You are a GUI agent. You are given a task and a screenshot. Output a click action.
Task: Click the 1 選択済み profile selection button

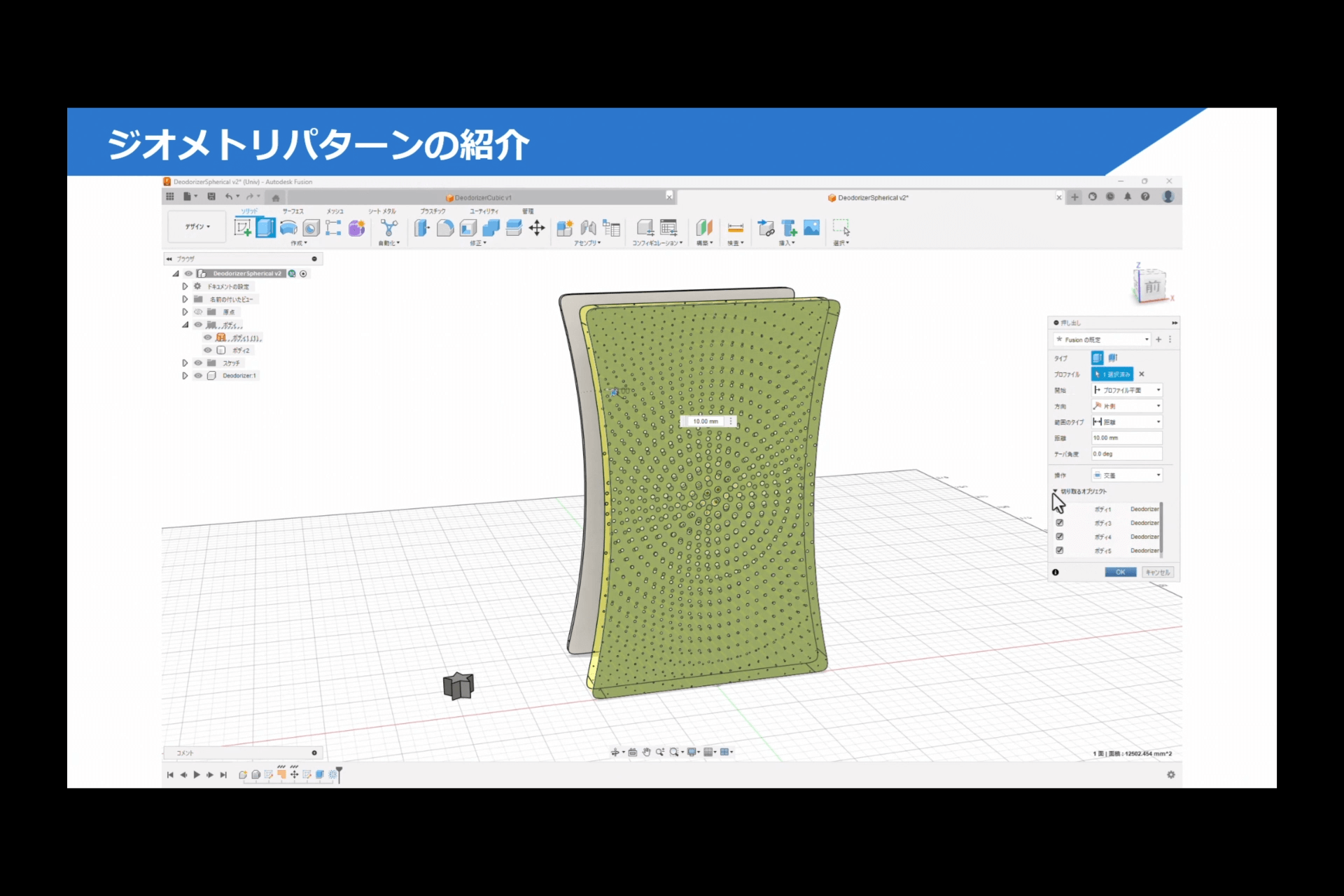1112,374
